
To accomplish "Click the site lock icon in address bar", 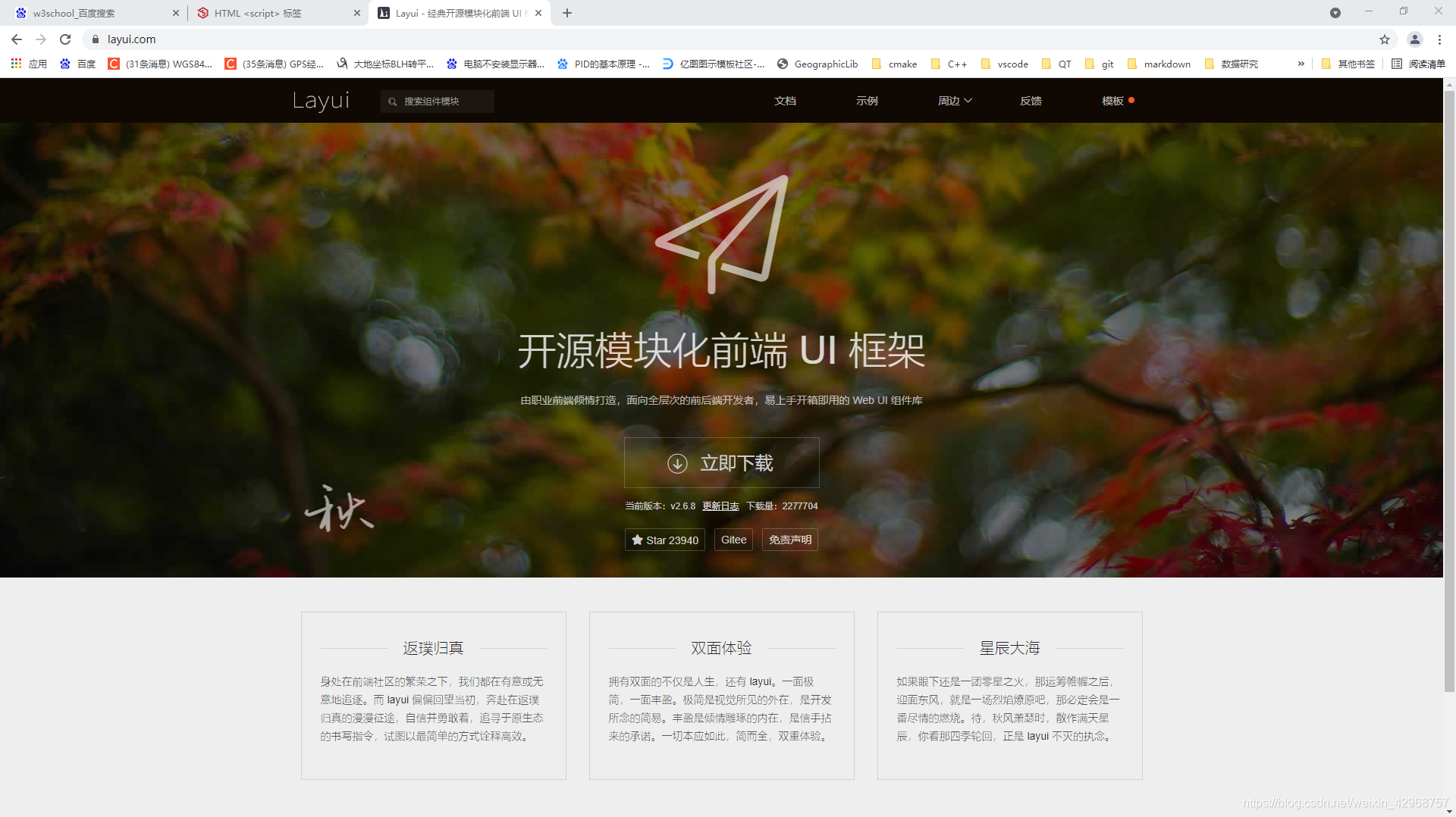I will click(96, 39).
